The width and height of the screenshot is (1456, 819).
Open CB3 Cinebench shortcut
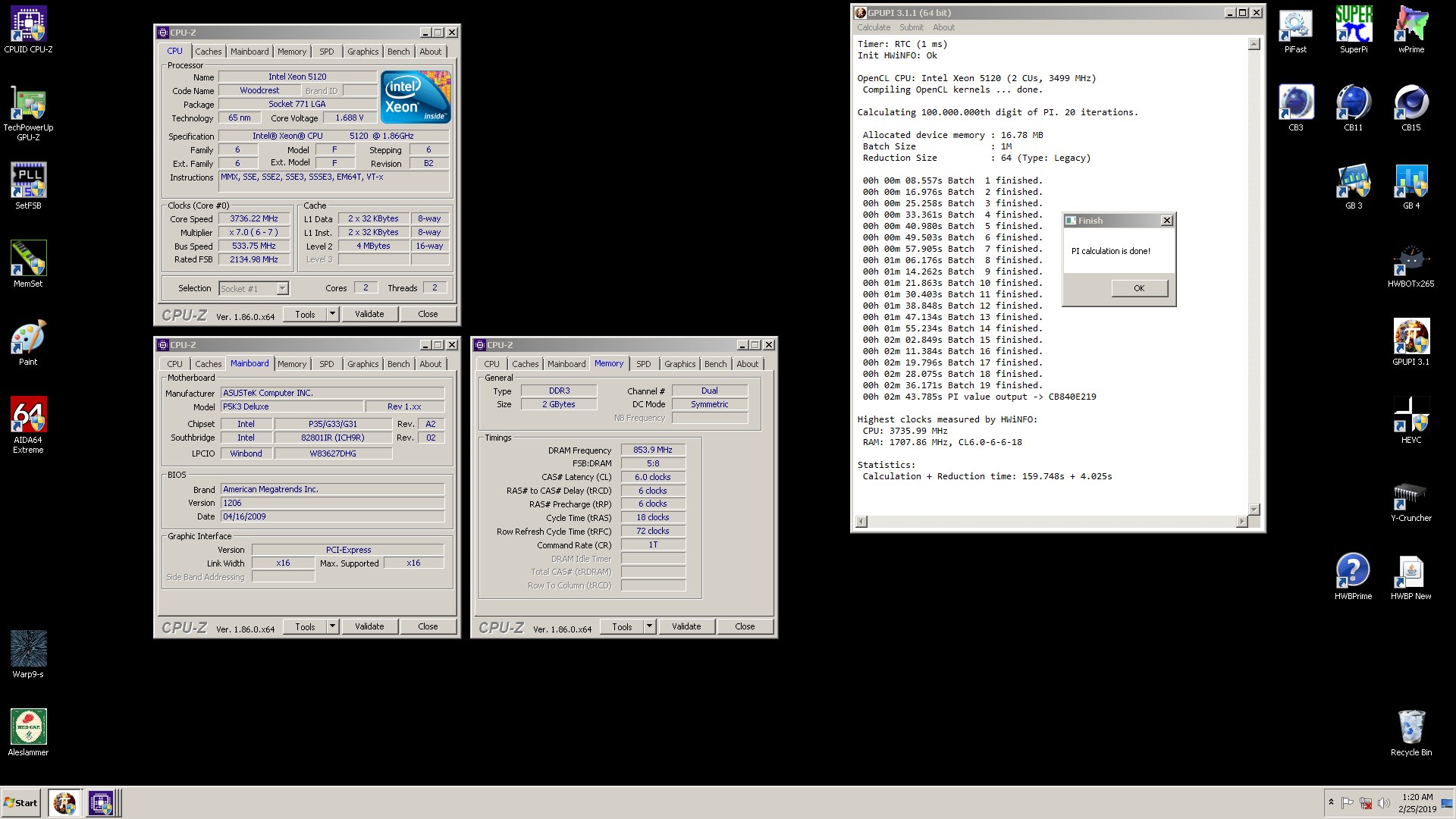pos(1295,108)
